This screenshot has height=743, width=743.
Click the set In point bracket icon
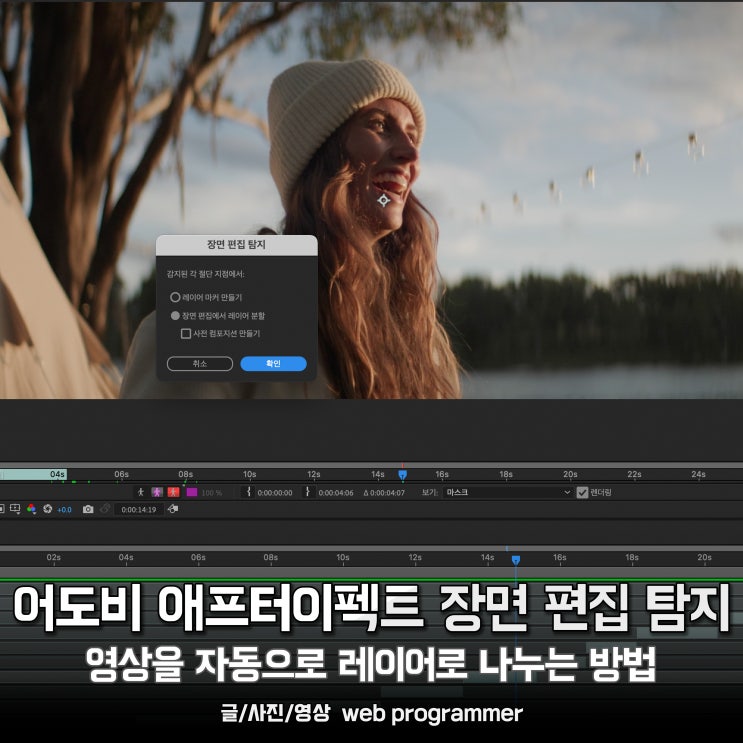(248, 492)
